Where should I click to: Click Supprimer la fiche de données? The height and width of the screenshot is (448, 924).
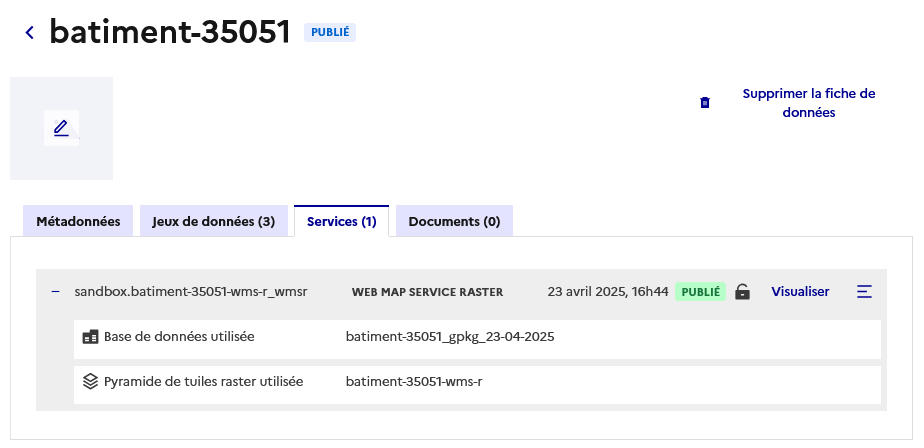(x=808, y=103)
